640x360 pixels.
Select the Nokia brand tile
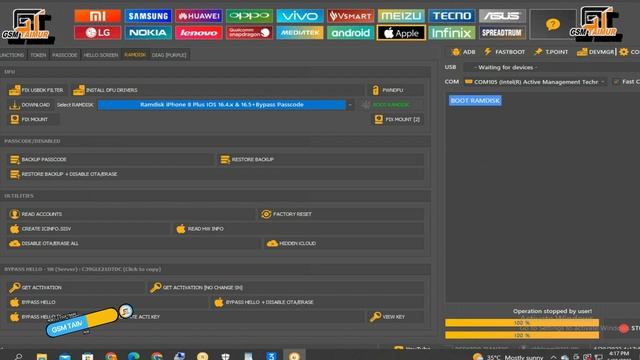click(x=148, y=33)
